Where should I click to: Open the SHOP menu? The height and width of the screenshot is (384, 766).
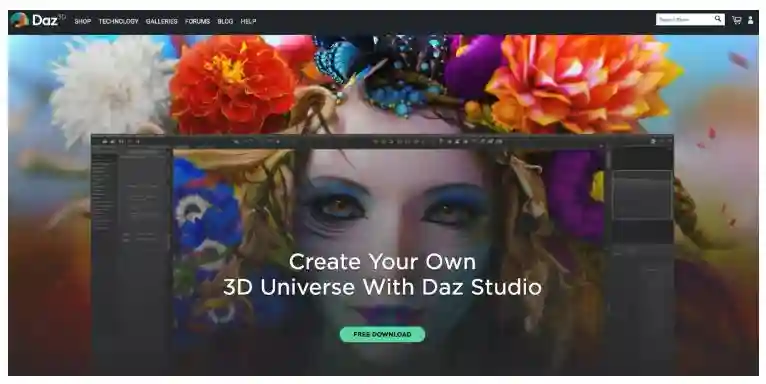(83, 21)
